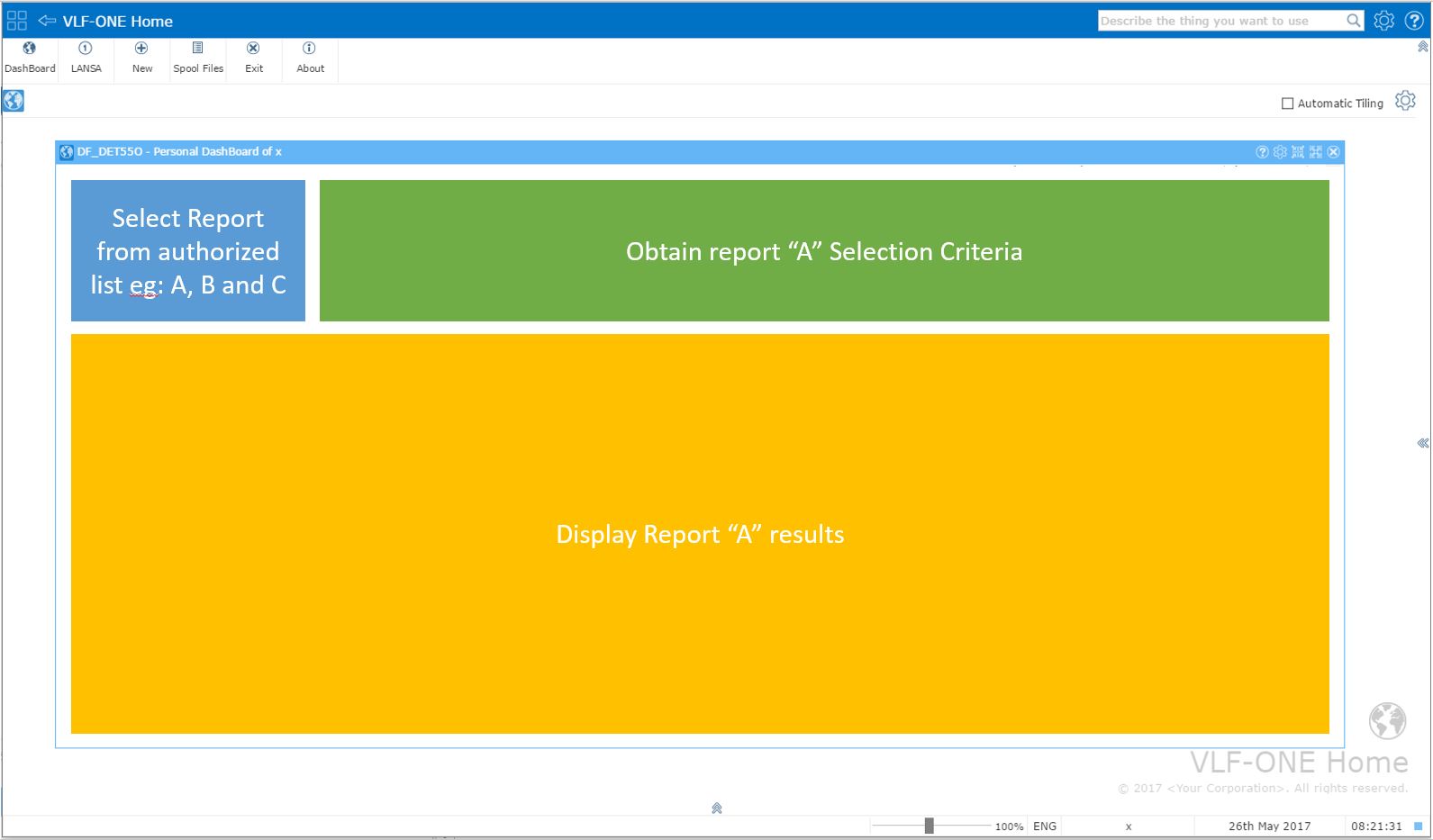
Task: Click the time '08:21:31' in the status bar
Action: (x=1376, y=826)
